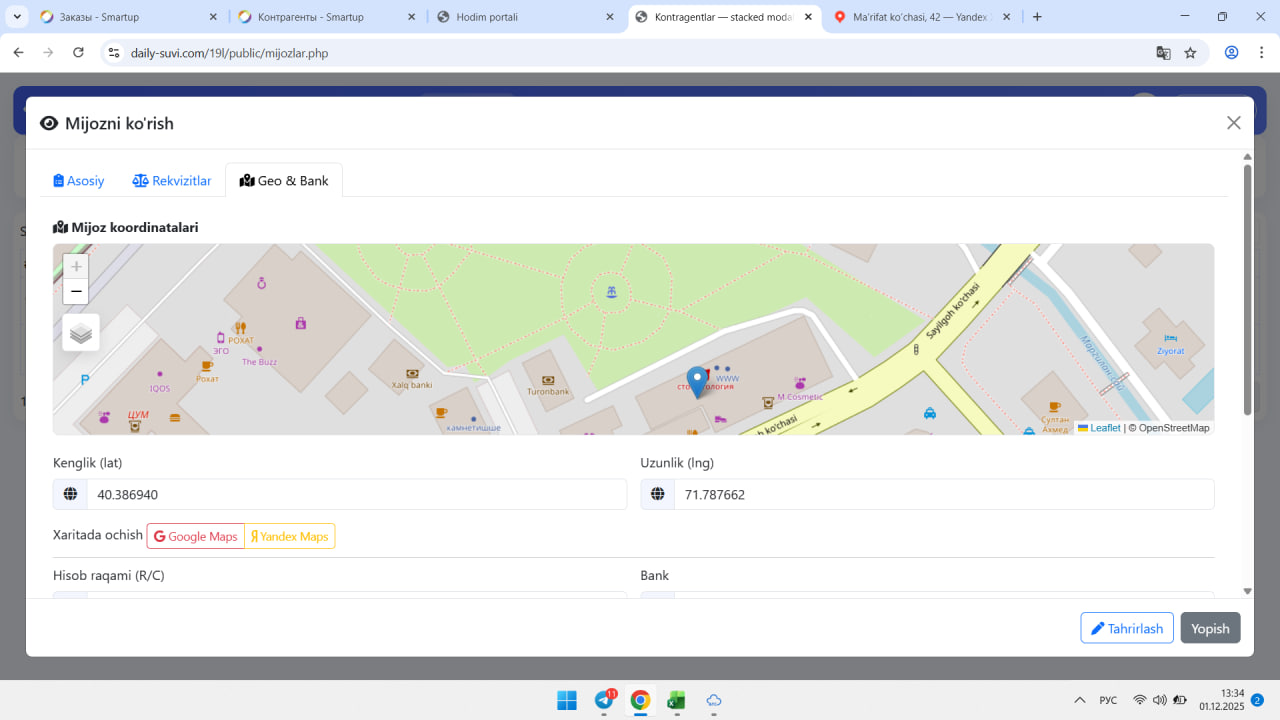Zoom in on the map
Viewport: 1280px width, 720px height.
click(x=76, y=267)
